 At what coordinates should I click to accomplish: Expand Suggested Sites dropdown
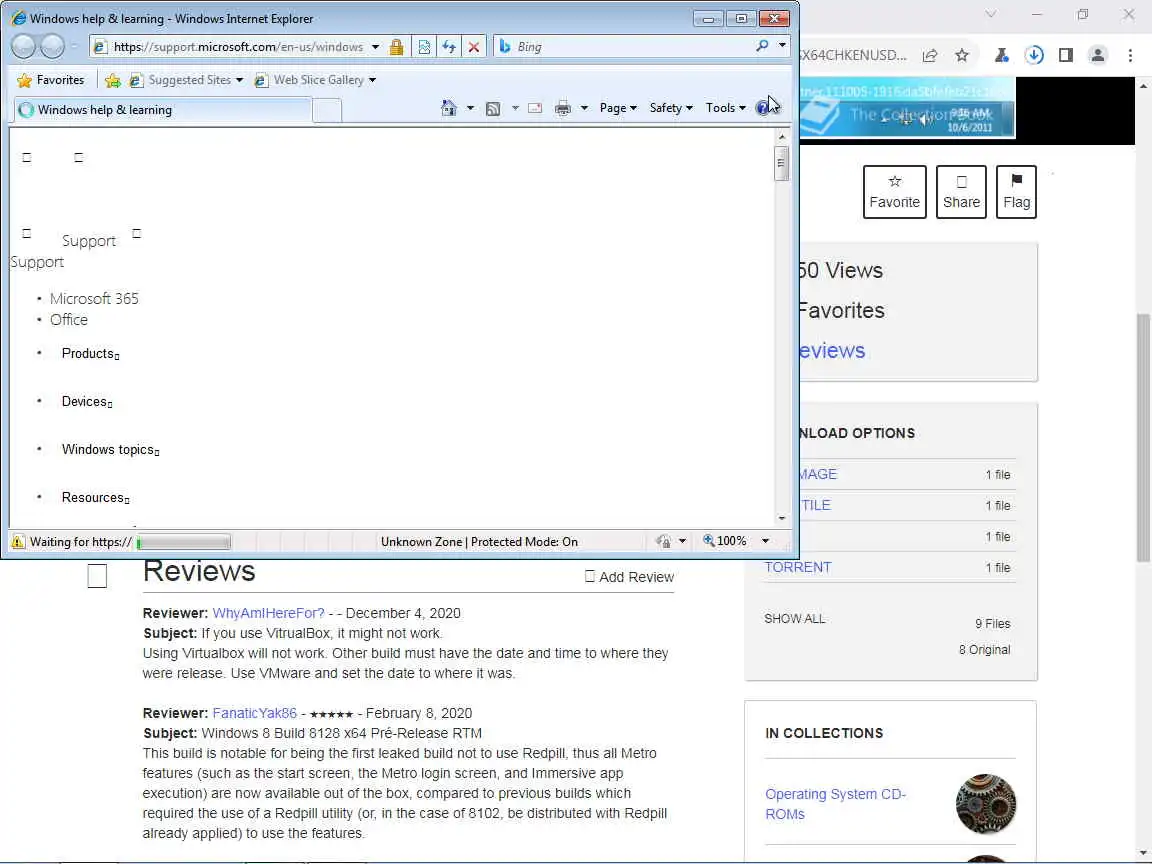pos(240,80)
